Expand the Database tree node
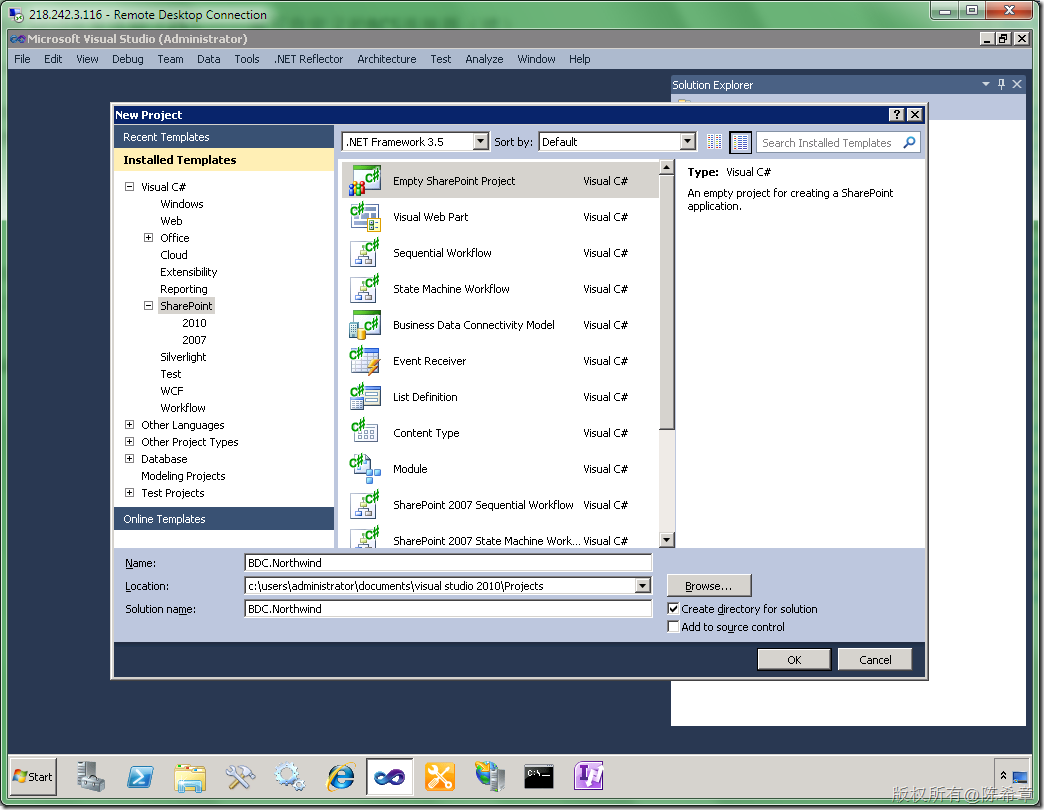 [129, 459]
